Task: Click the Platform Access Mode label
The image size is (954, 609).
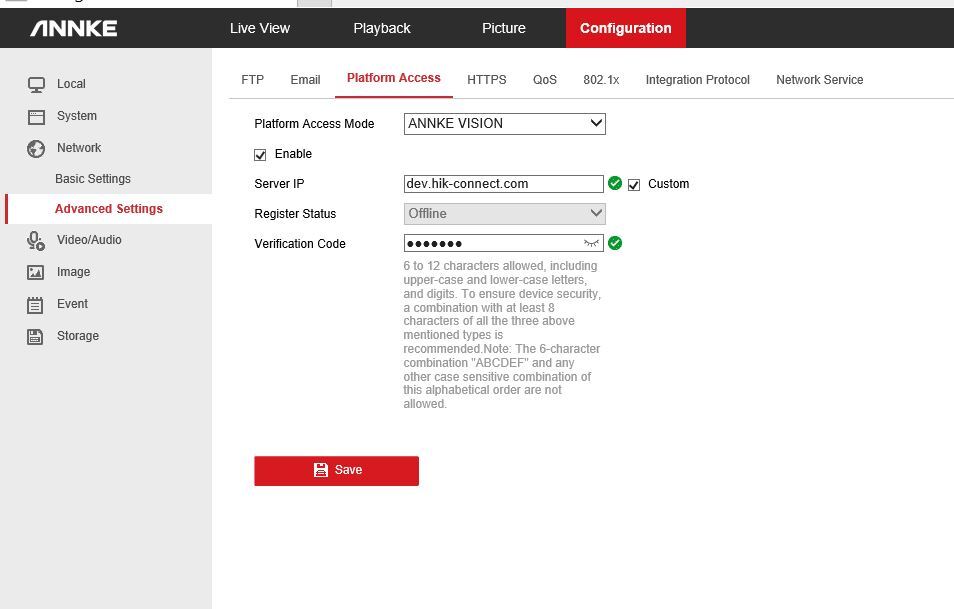Action: click(x=314, y=124)
